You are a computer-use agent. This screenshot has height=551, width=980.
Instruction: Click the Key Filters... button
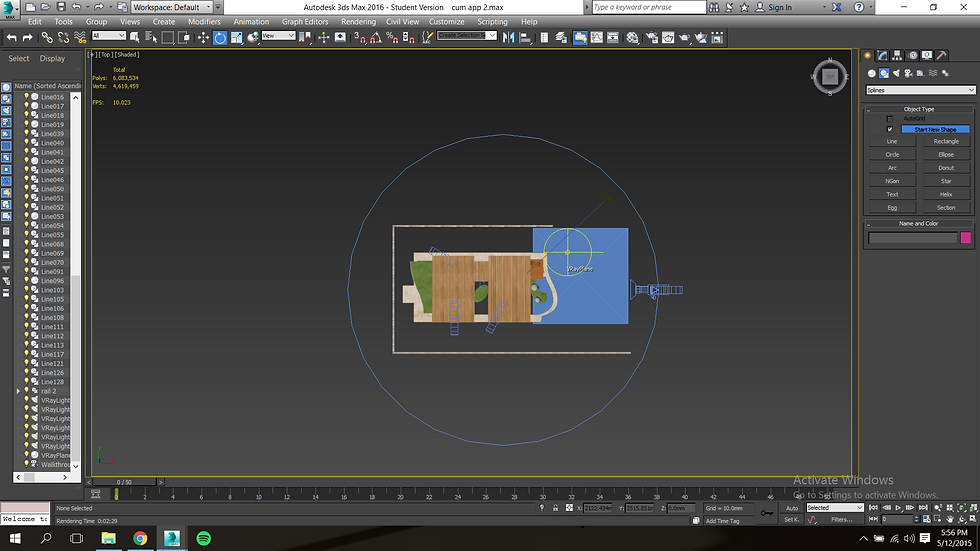tap(841, 520)
